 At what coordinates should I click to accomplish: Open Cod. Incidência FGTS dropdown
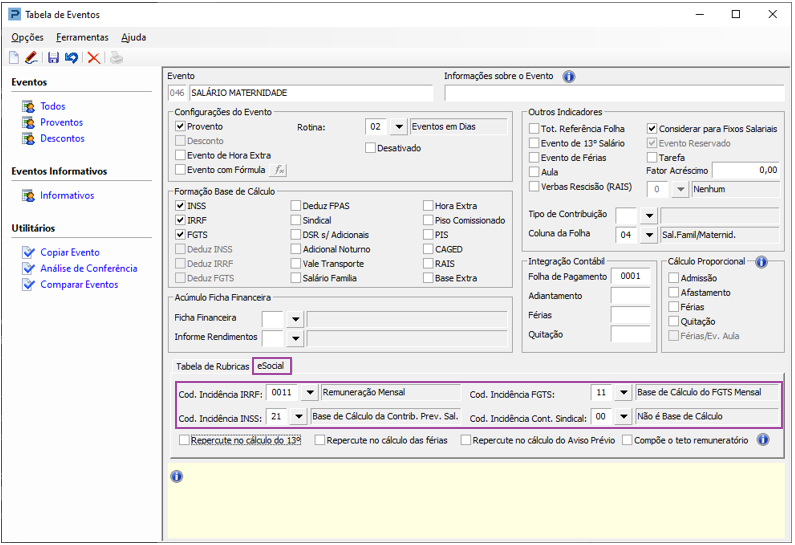point(624,392)
